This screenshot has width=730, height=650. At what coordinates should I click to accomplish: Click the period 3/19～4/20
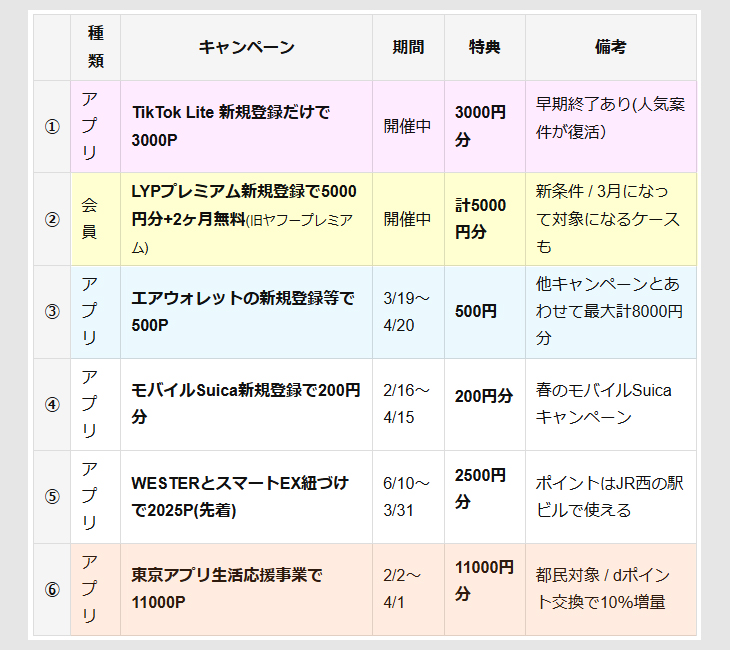click(x=406, y=311)
